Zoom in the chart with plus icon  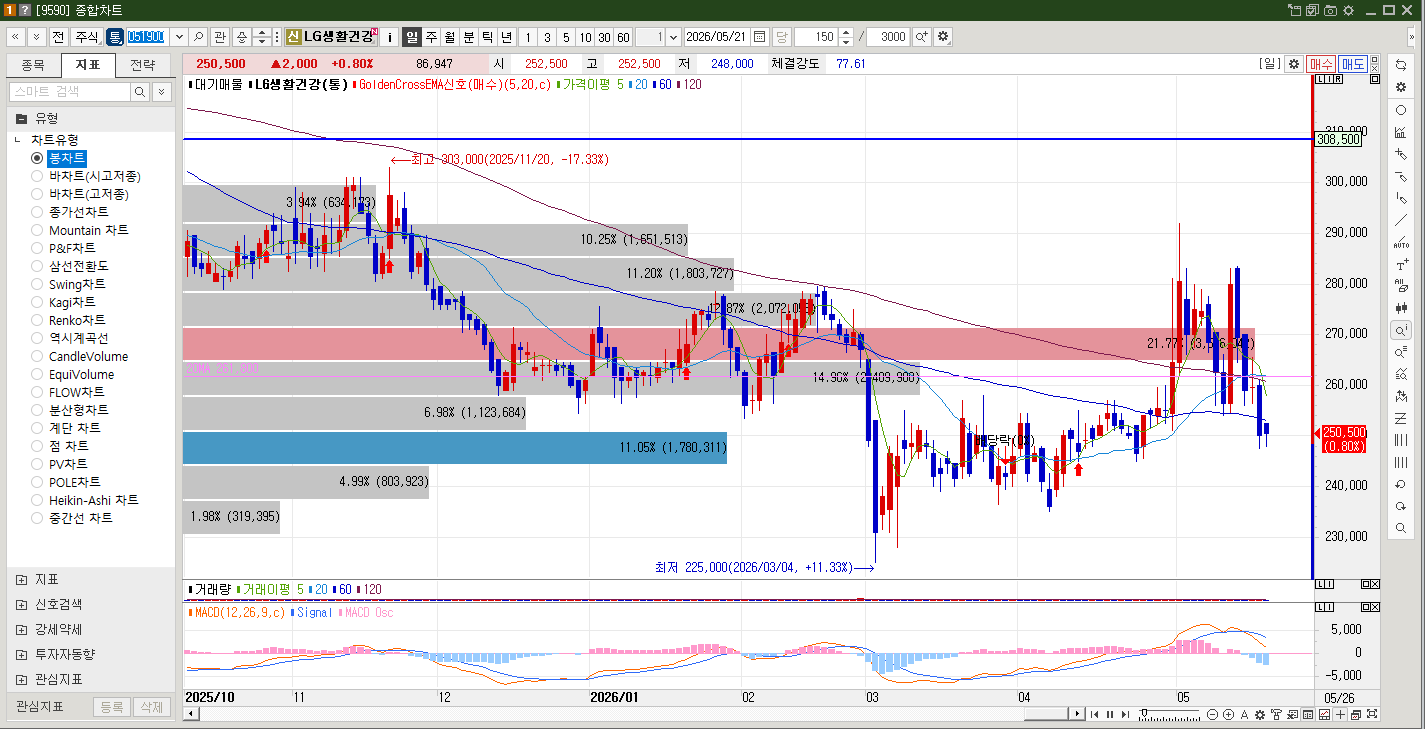pos(1229,714)
